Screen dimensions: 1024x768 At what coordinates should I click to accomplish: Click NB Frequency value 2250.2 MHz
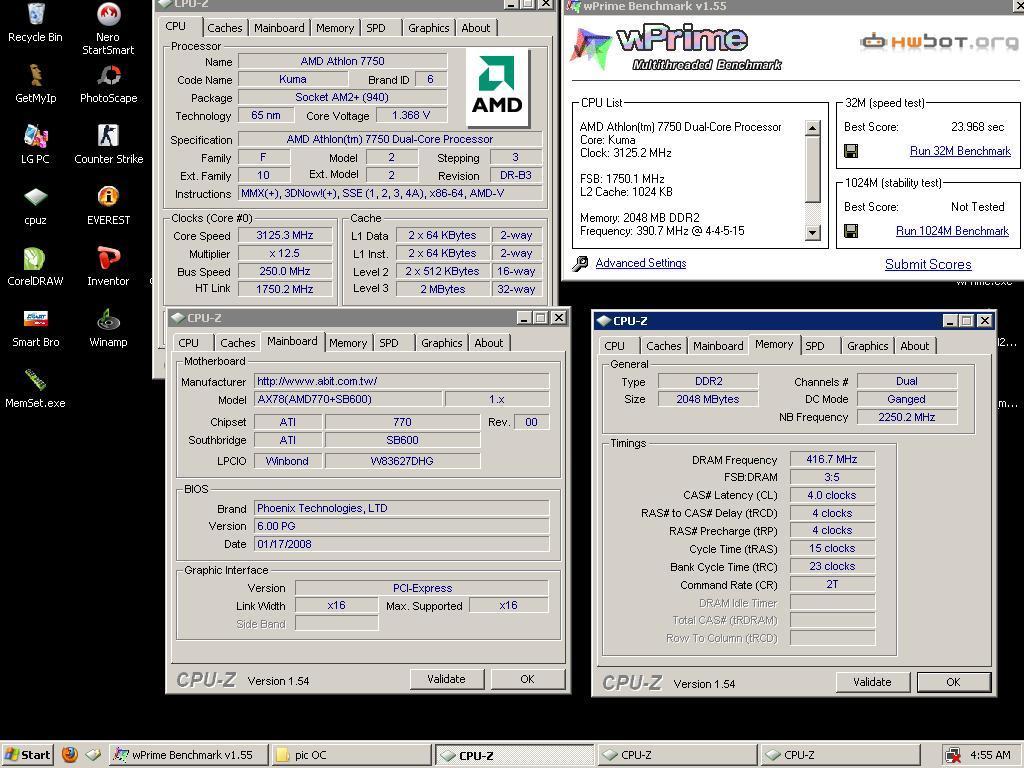click(x=907, y=417)
